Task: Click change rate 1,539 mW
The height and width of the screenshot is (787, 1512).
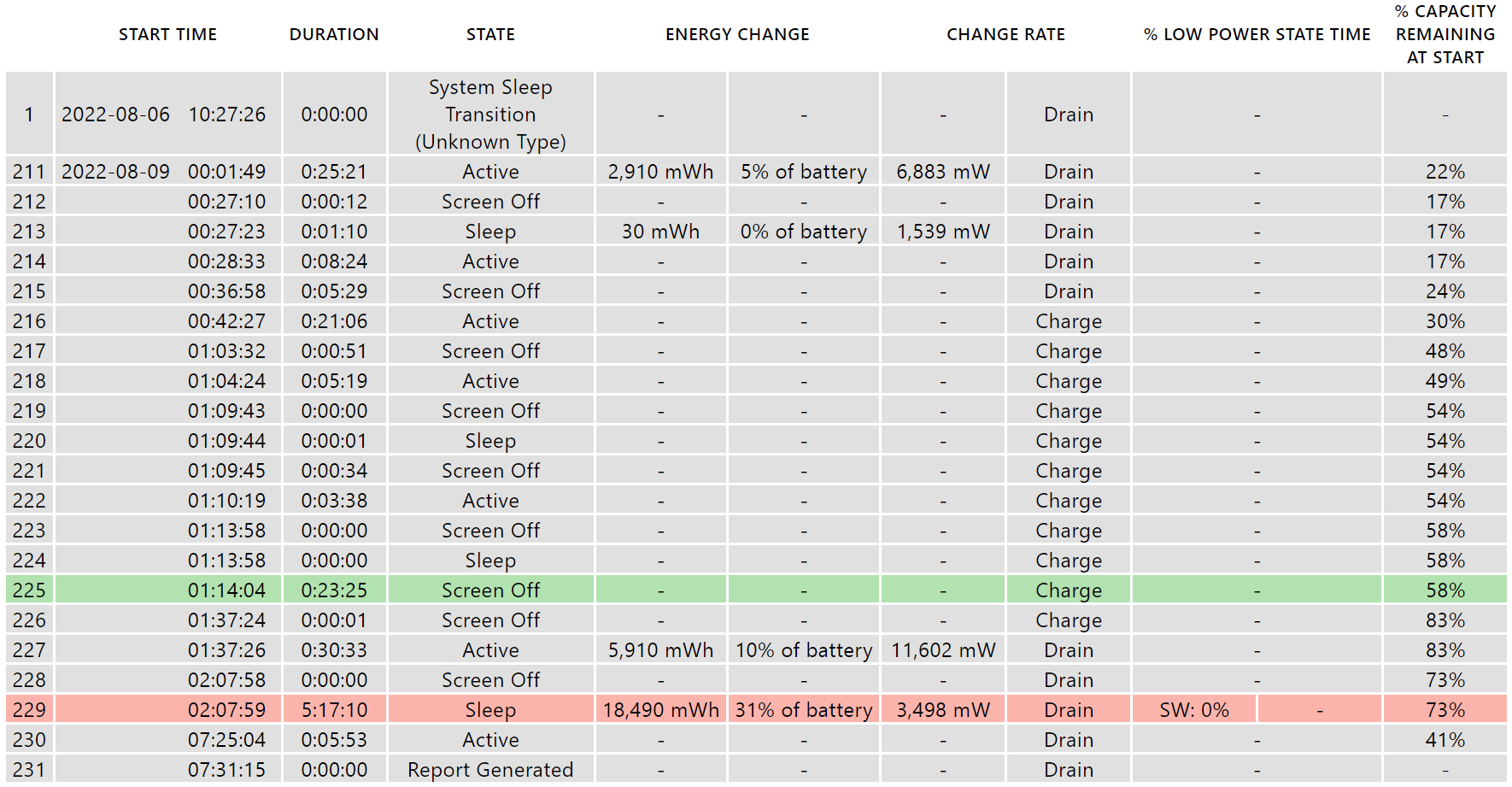Action: click(943, 231)
